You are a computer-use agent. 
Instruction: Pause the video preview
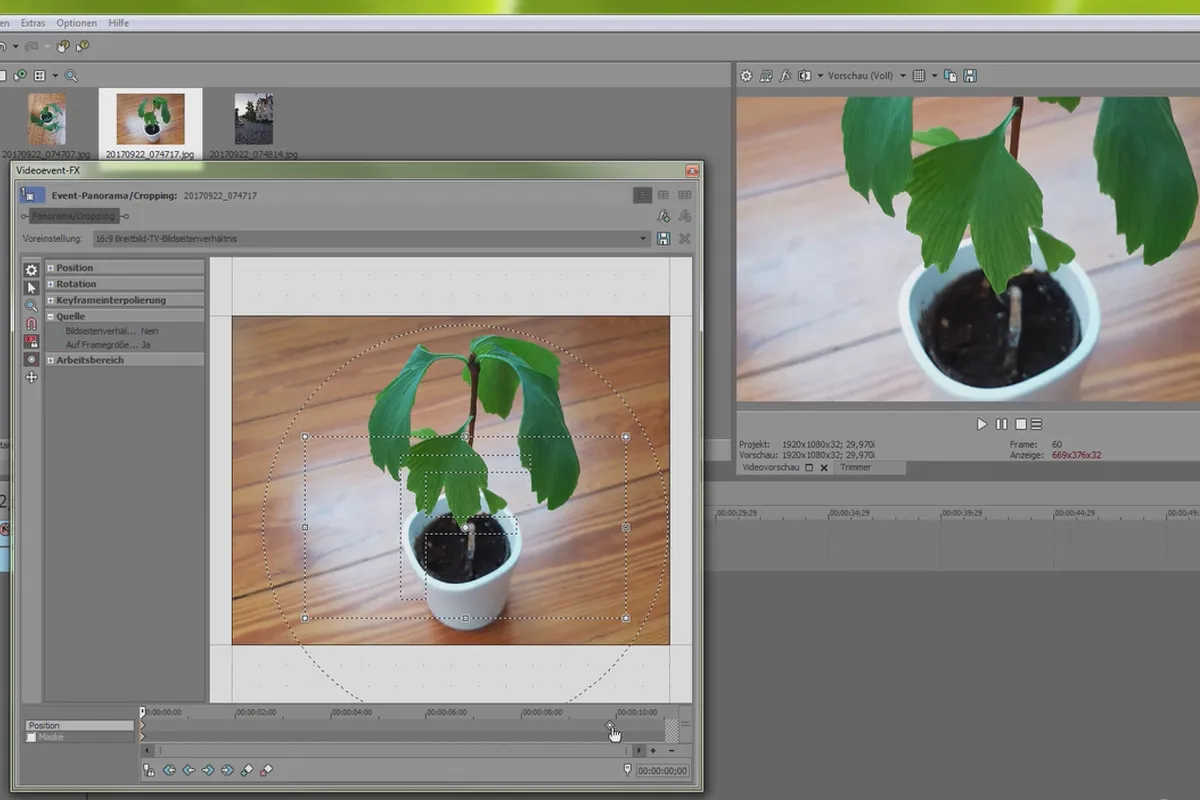point(1001,424)
